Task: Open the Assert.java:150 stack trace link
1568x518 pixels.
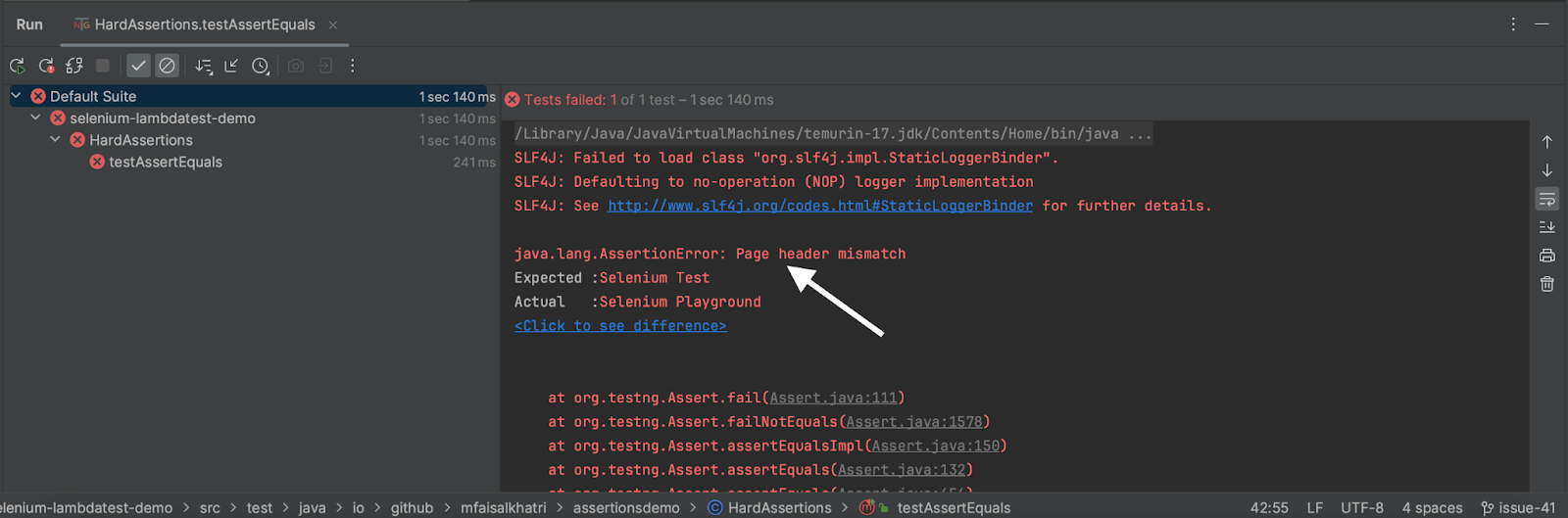Action: (x=936, y=446)
